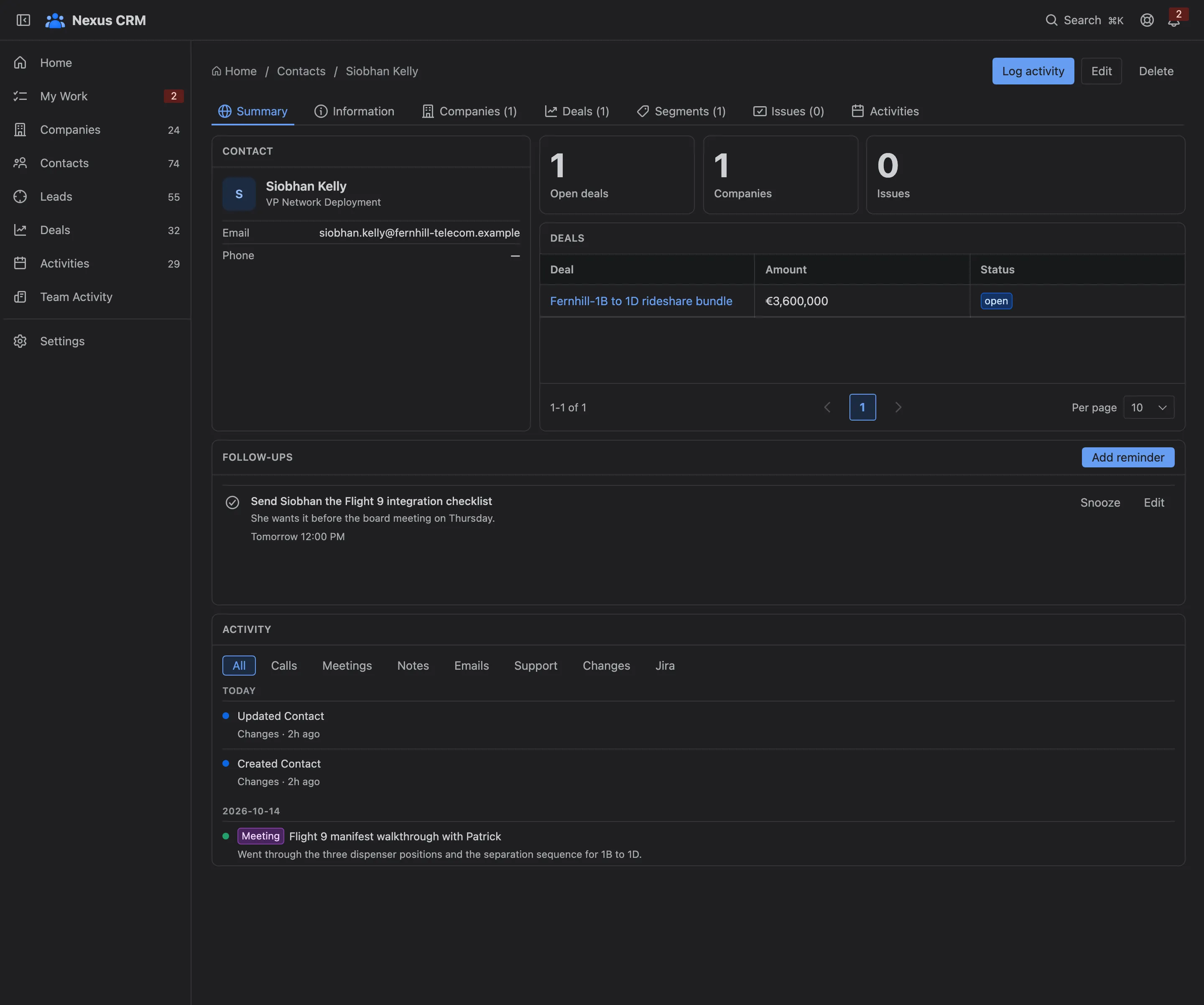Click the Log activity button

tap(1033, 71)
